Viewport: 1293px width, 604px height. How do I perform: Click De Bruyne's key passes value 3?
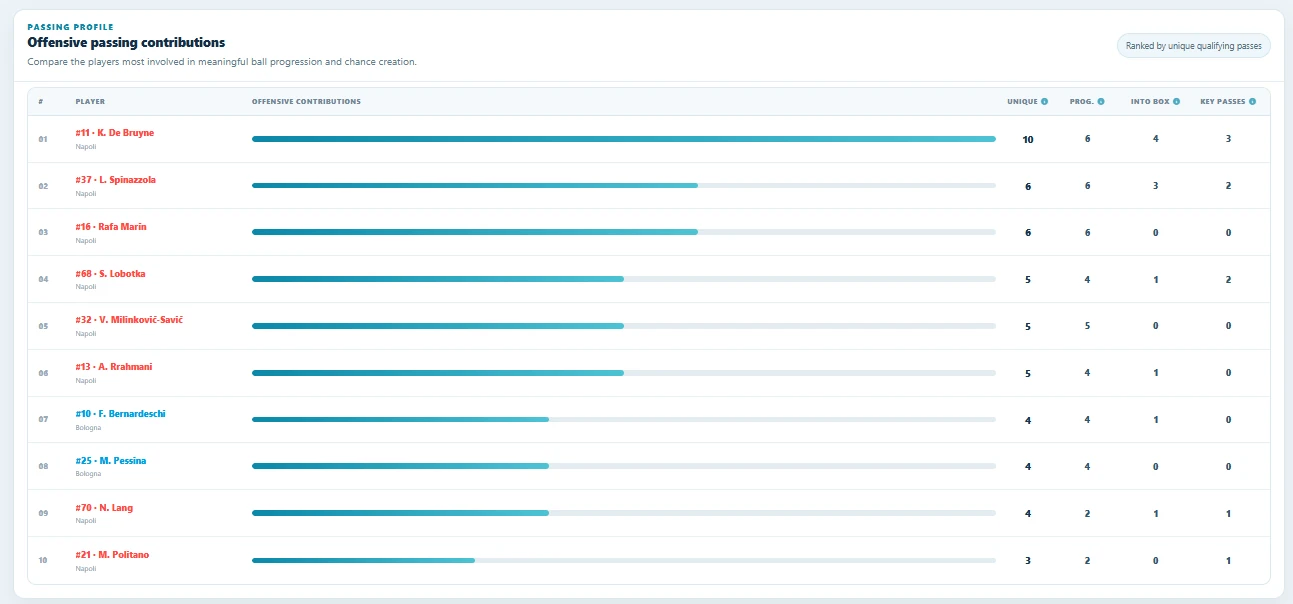click(x=1228, y=138)
